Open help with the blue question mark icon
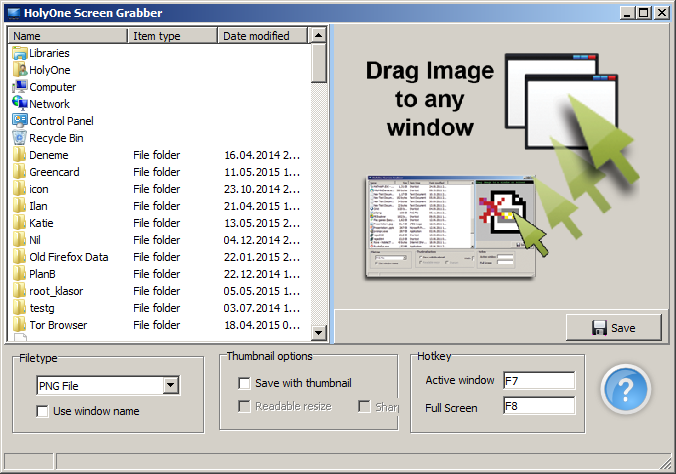This screenshot has height=474, width=676. point(625,389)
